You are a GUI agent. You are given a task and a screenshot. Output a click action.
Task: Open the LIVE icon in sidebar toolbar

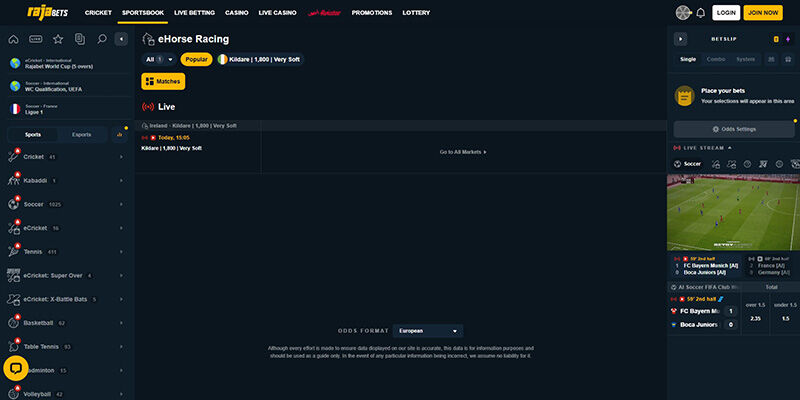(x=36, y=39)
